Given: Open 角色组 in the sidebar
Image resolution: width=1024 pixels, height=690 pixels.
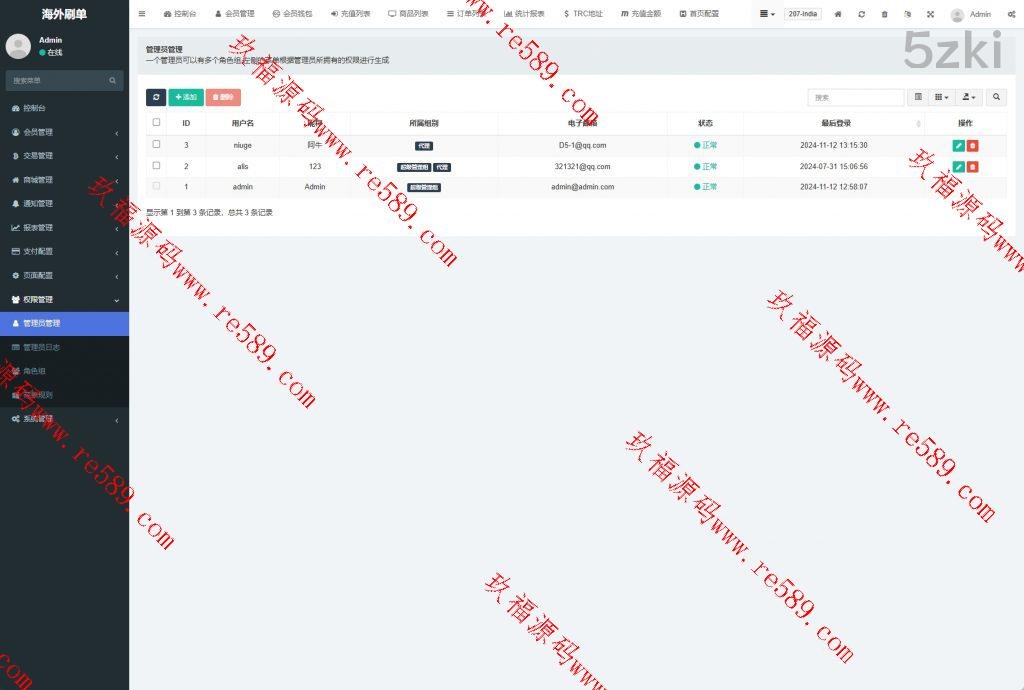Looking at the screenshot, I should [64, 371].
